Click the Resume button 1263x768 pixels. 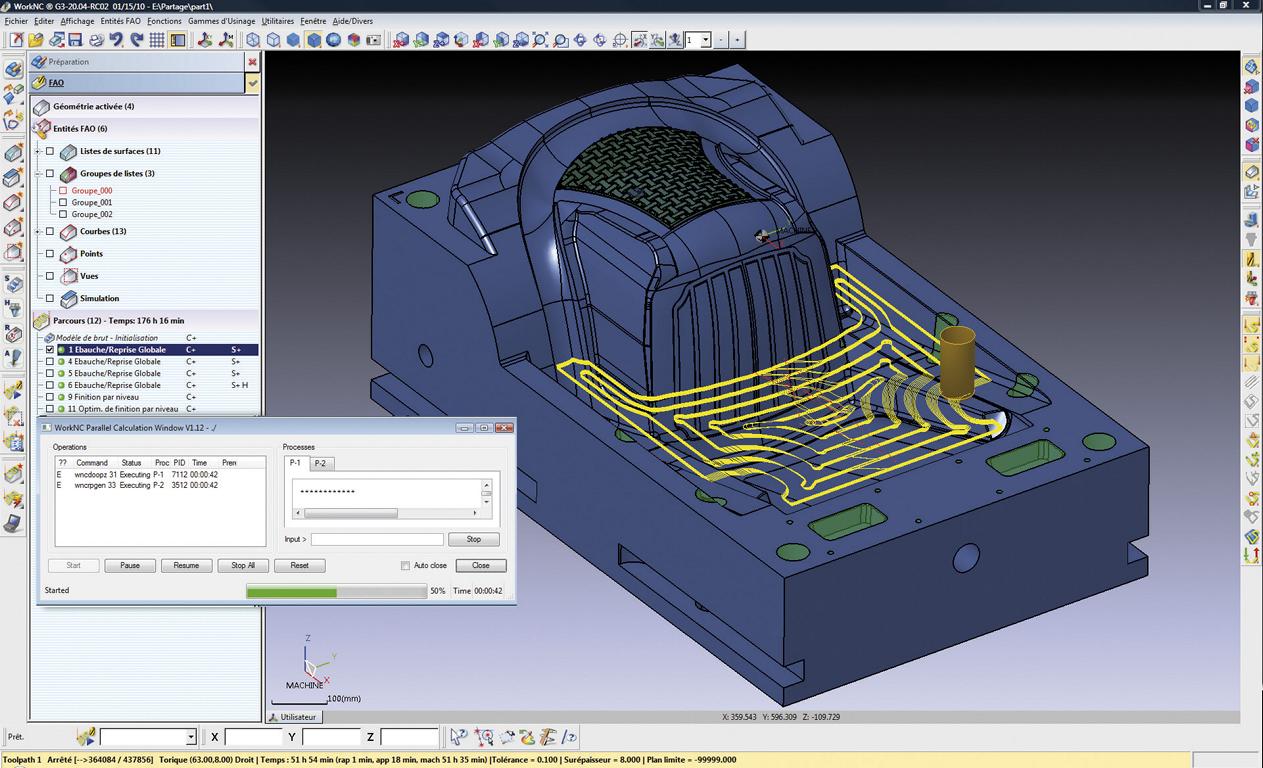186,566
